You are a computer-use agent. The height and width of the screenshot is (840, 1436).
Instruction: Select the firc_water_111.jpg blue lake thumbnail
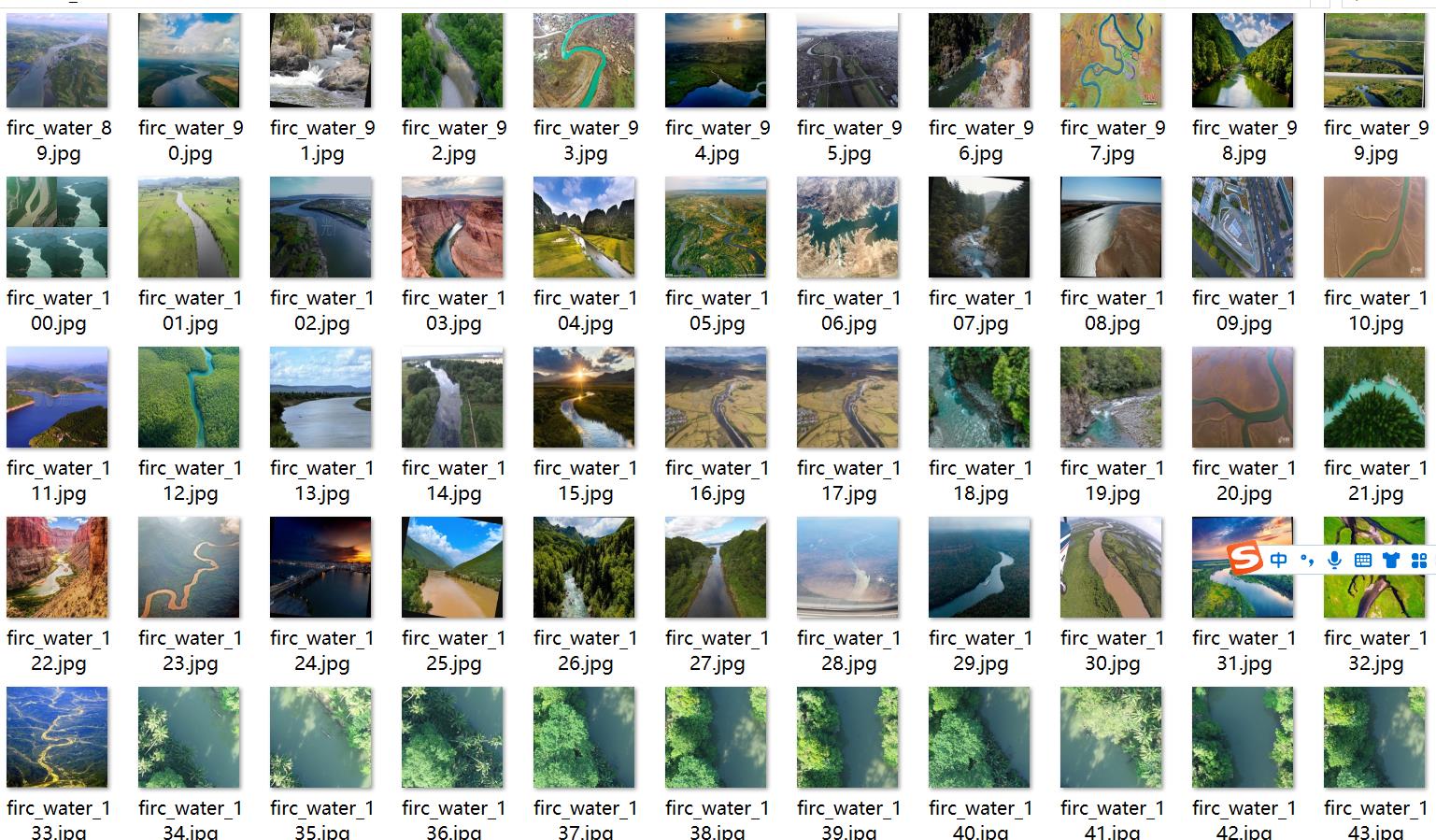(57, 397)
